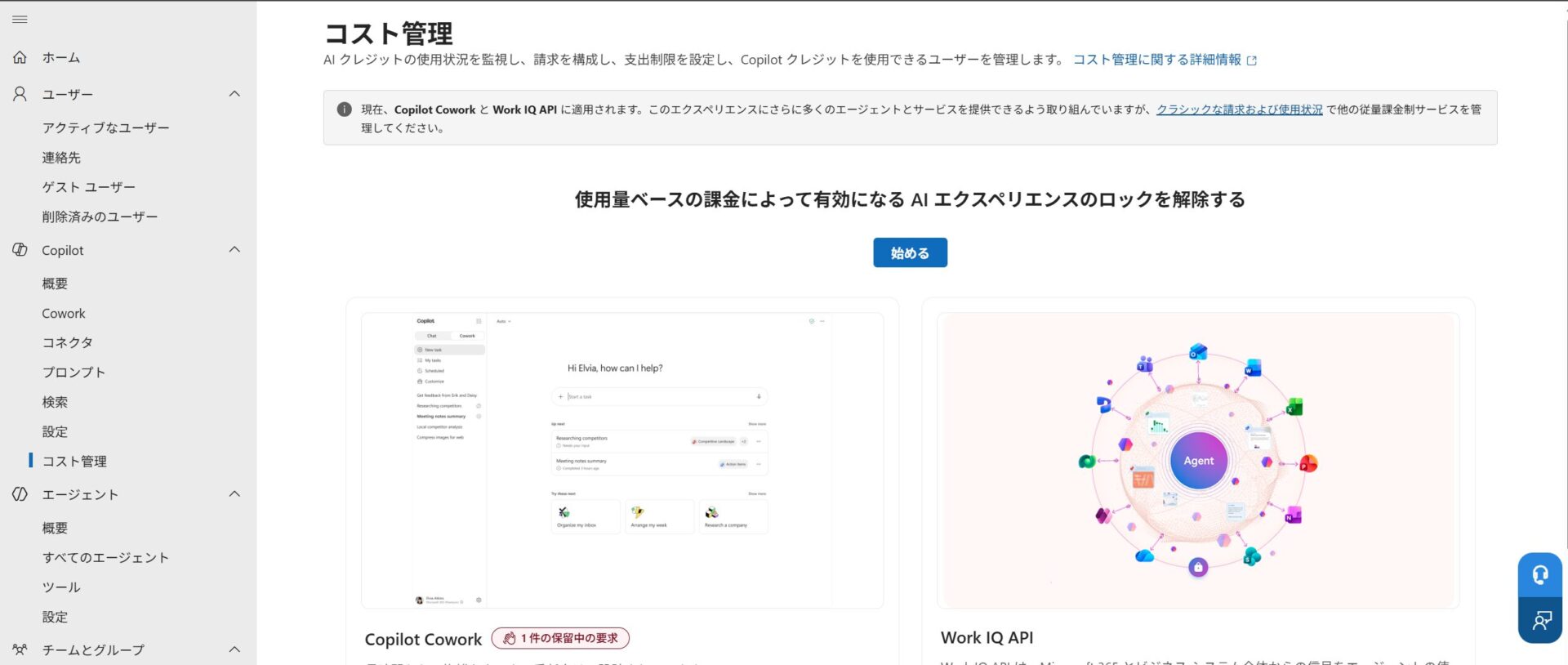Open 削除済みのユーザー page
The image size is (1568, 665).
coord(100,216)
